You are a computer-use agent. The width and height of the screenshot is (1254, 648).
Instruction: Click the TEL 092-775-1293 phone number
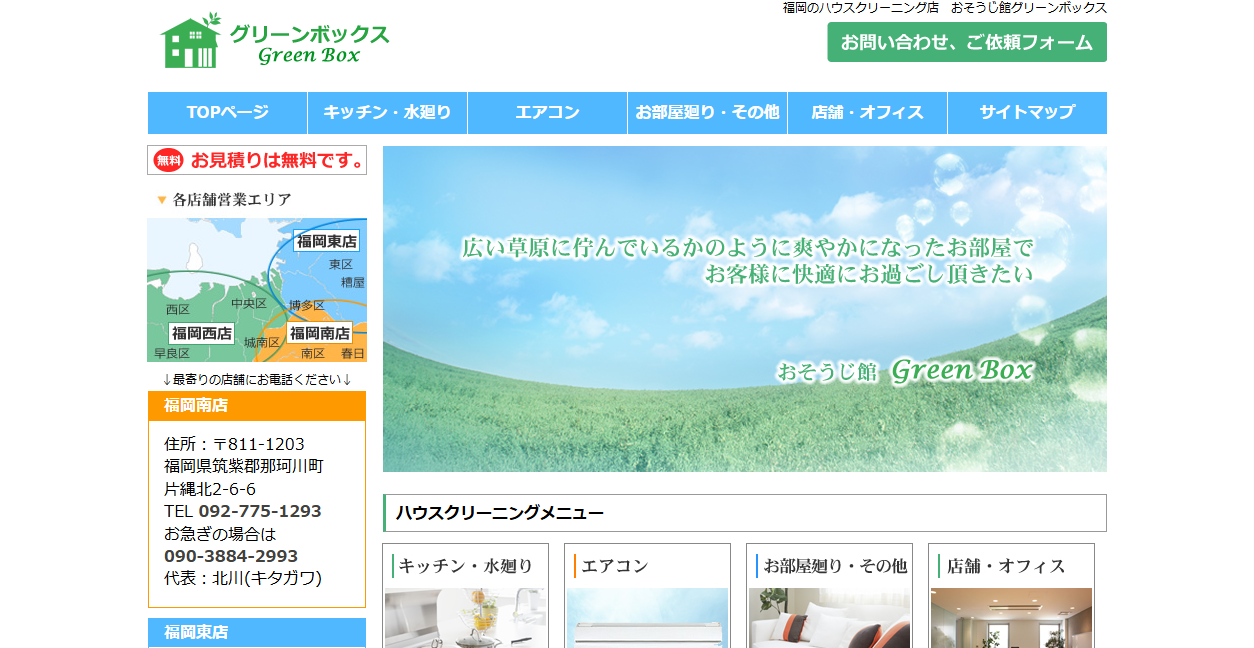pyautogui.click(x=242, y=510)
